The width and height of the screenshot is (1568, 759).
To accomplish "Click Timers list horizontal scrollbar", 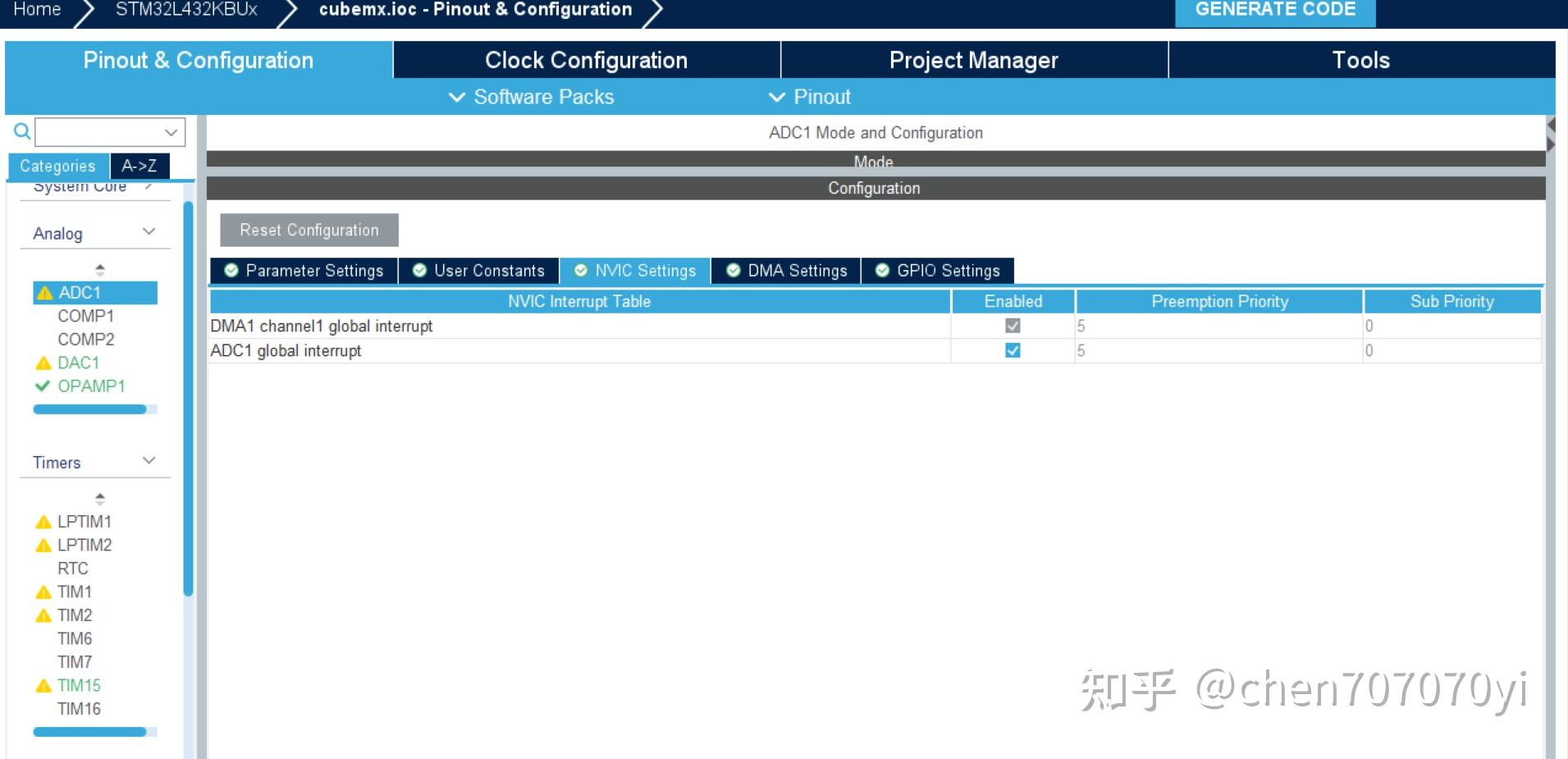I will 90,732.
